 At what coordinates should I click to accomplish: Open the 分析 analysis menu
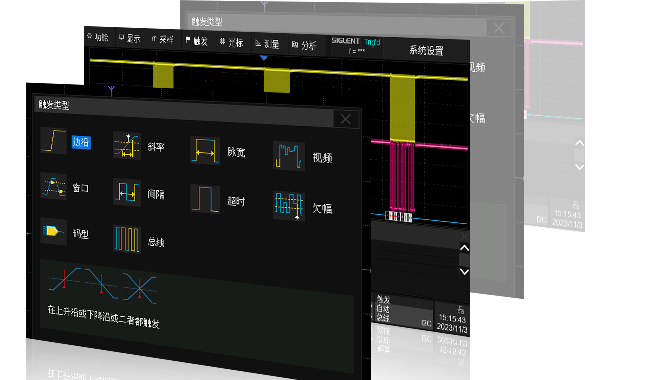coord(304,45)
